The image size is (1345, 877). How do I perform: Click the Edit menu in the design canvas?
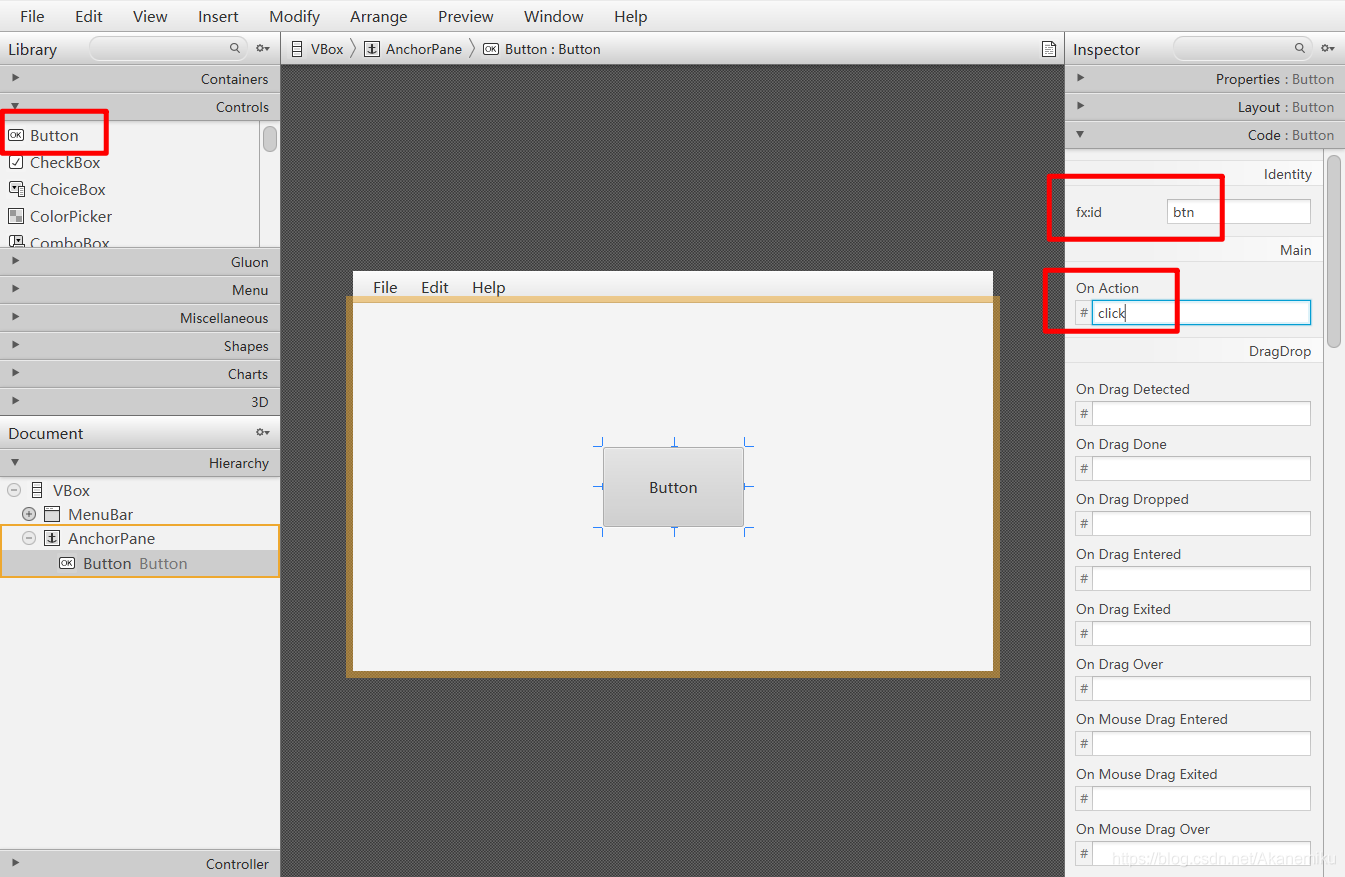435,287
